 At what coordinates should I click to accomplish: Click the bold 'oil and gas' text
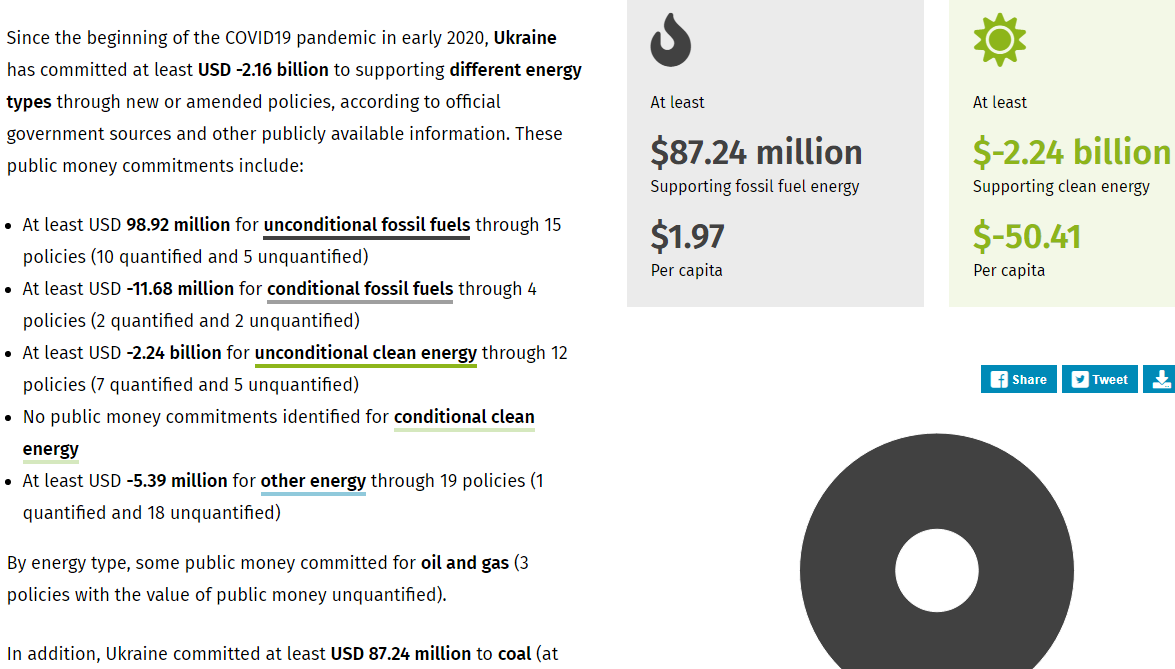(x=464, y=563)
